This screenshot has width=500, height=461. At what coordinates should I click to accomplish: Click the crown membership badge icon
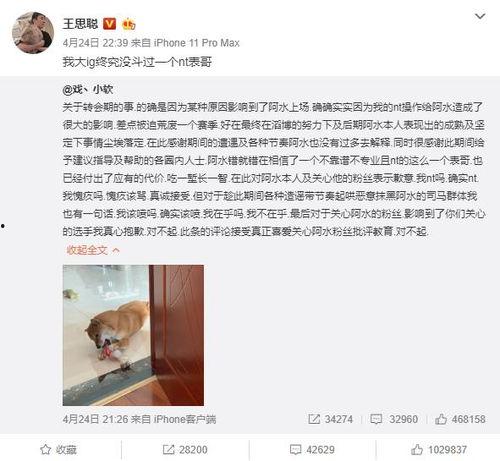click(x=129, y=24)
